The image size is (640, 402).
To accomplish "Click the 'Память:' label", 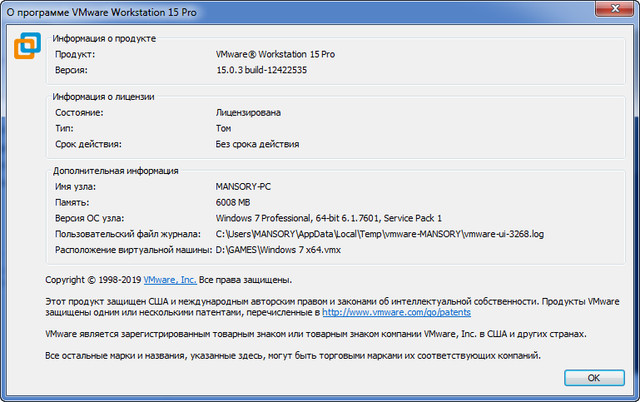I will (72, 202).
